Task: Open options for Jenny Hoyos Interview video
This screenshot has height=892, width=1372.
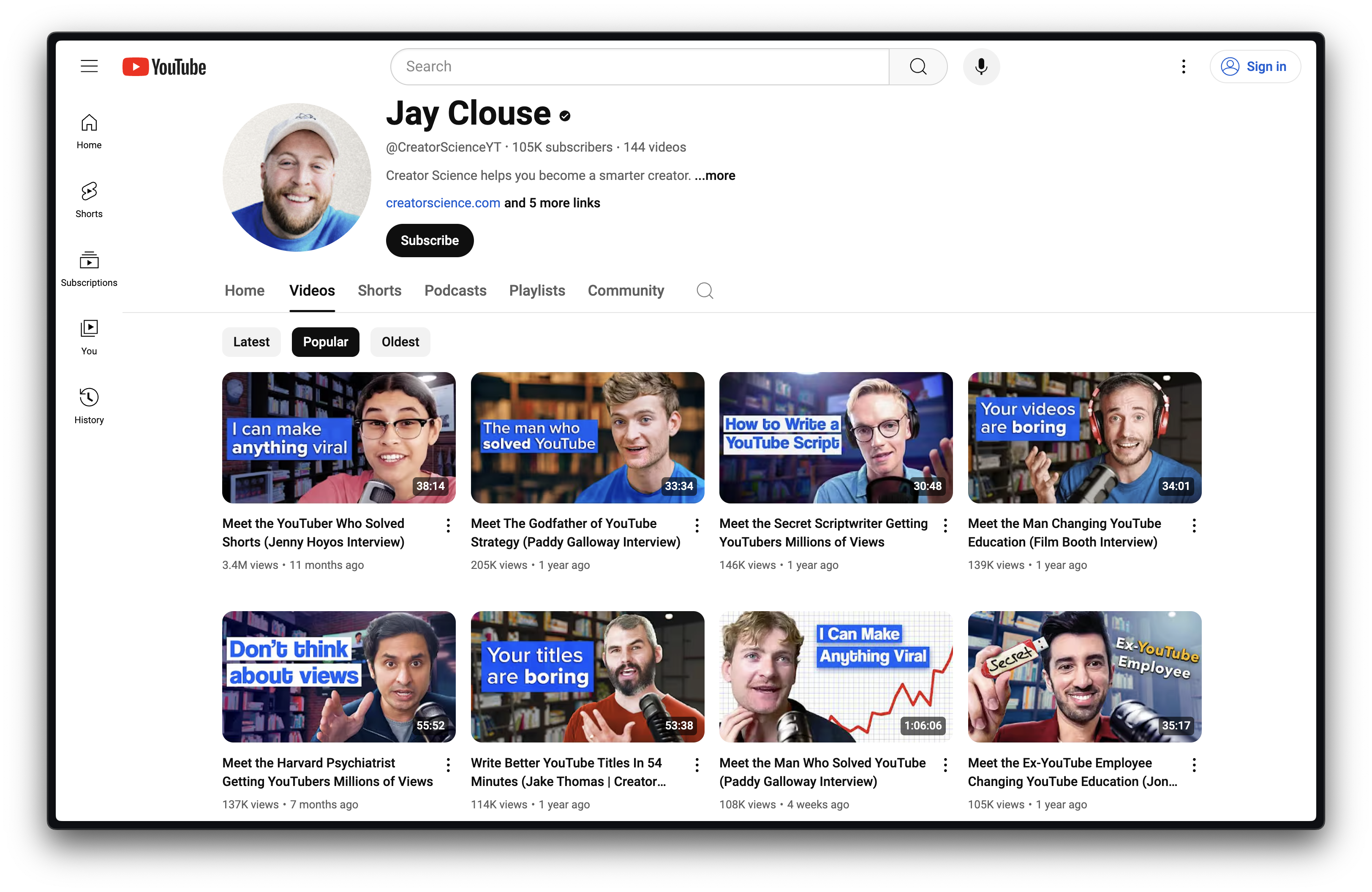Action: pyautogui.click(x=448, y=525)
